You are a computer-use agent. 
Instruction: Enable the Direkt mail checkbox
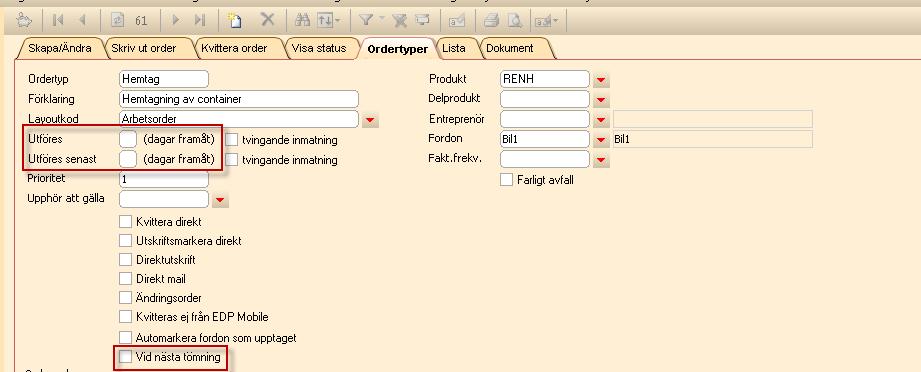pos(125,279)
